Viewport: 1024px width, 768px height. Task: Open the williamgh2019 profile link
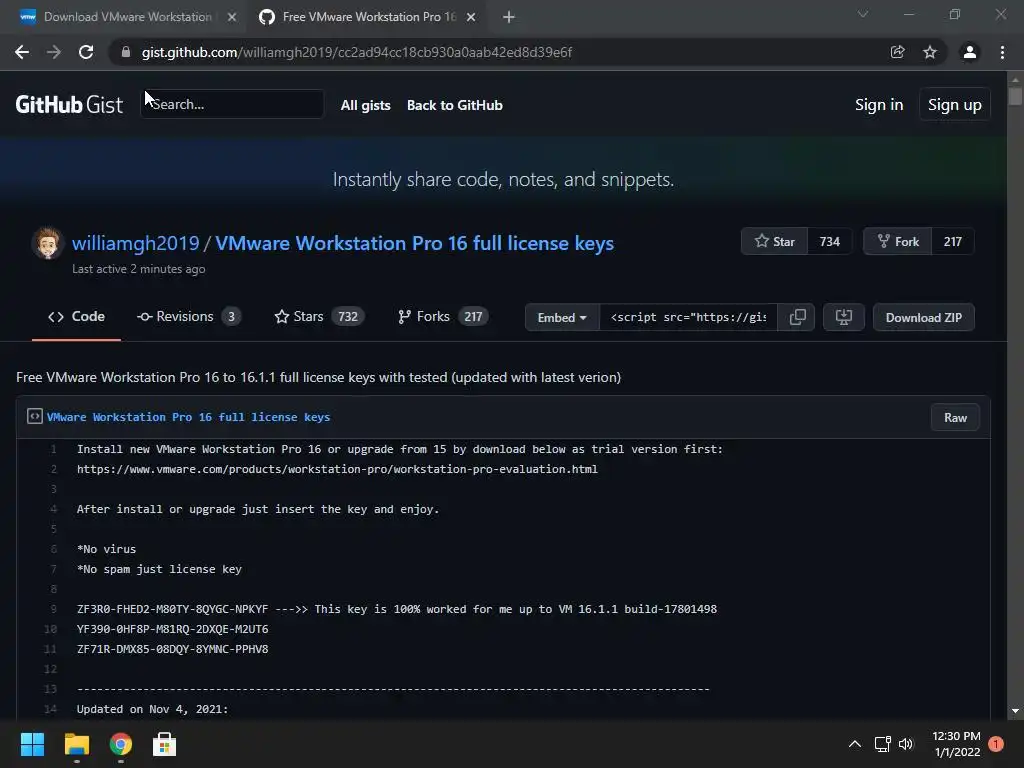coord(135,243)
